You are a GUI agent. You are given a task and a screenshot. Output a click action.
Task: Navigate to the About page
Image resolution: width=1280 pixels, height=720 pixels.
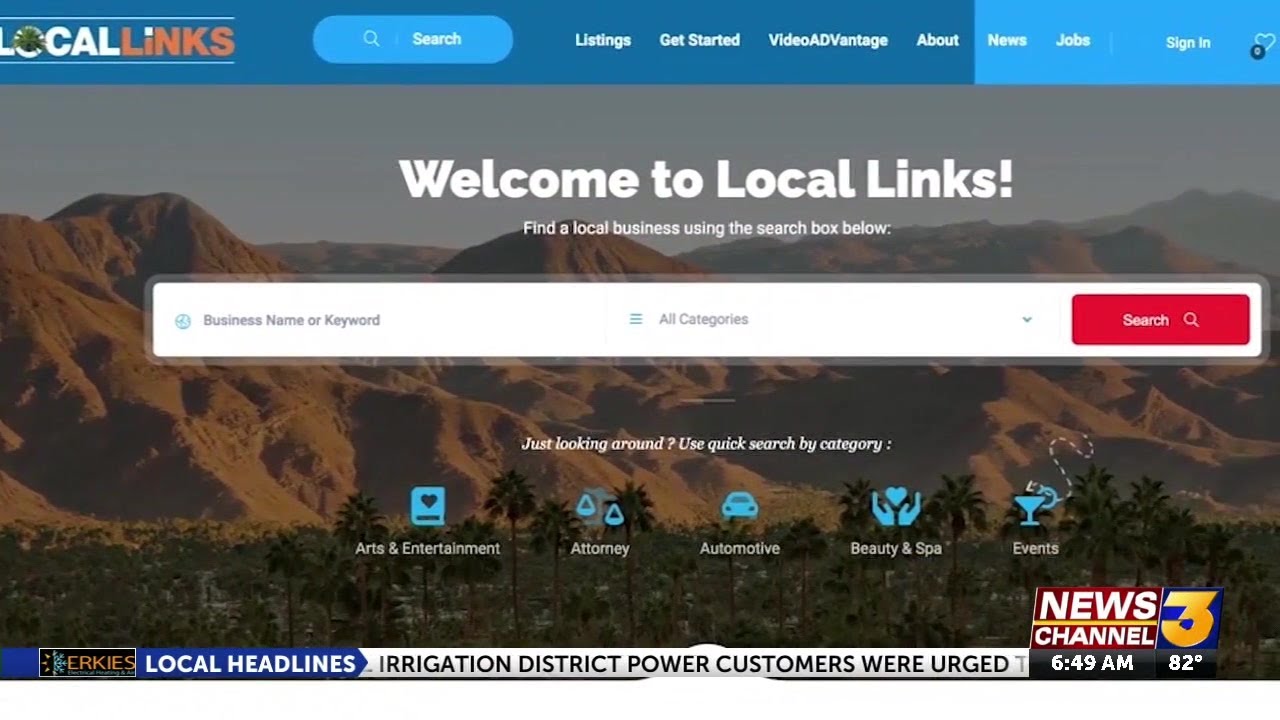[x=938, y=40]
